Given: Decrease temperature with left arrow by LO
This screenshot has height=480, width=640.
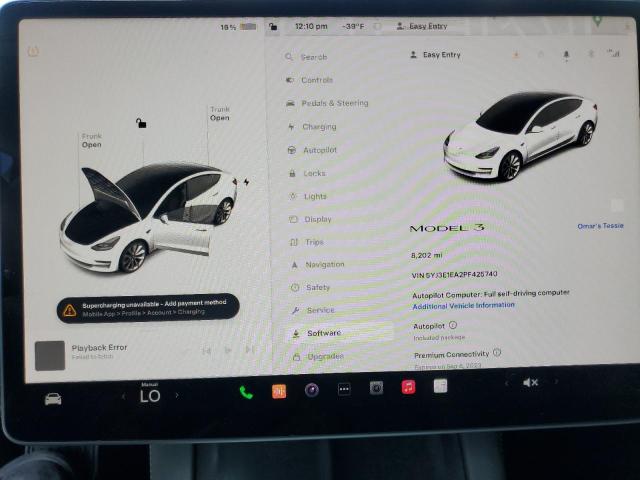Looking at the screenshot, I should tap(123, 396).
